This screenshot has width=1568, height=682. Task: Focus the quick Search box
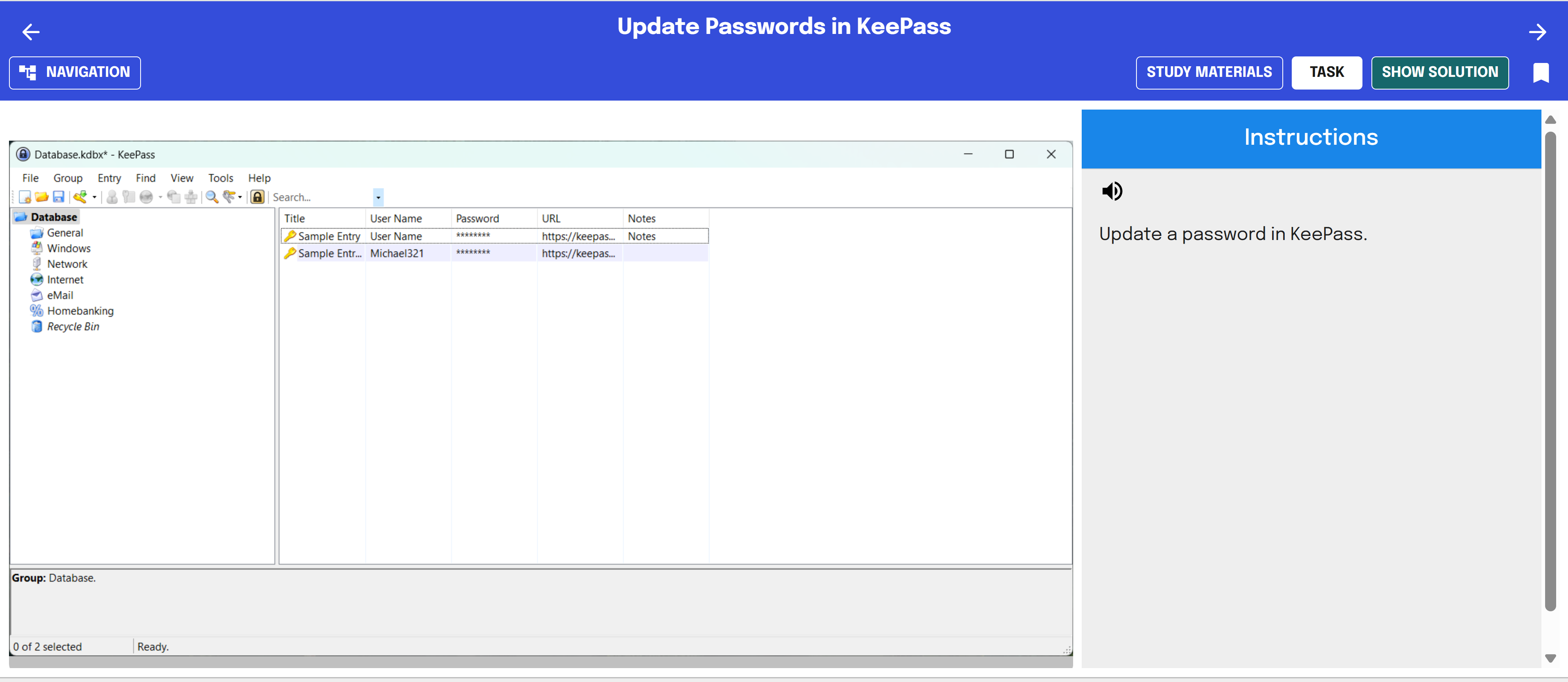point(321,197)
